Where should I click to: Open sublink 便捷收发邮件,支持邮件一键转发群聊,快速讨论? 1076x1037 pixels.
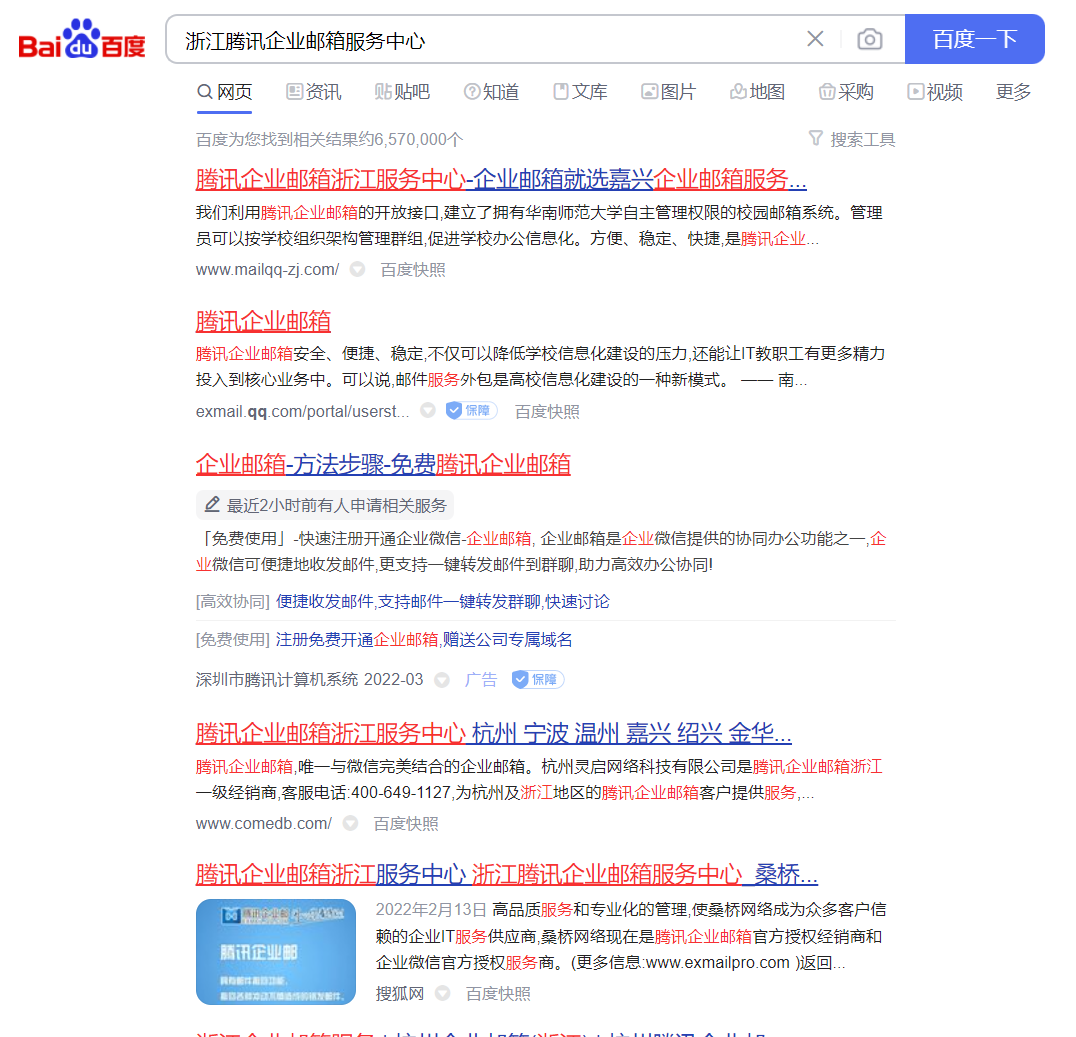tap(443, 602)
